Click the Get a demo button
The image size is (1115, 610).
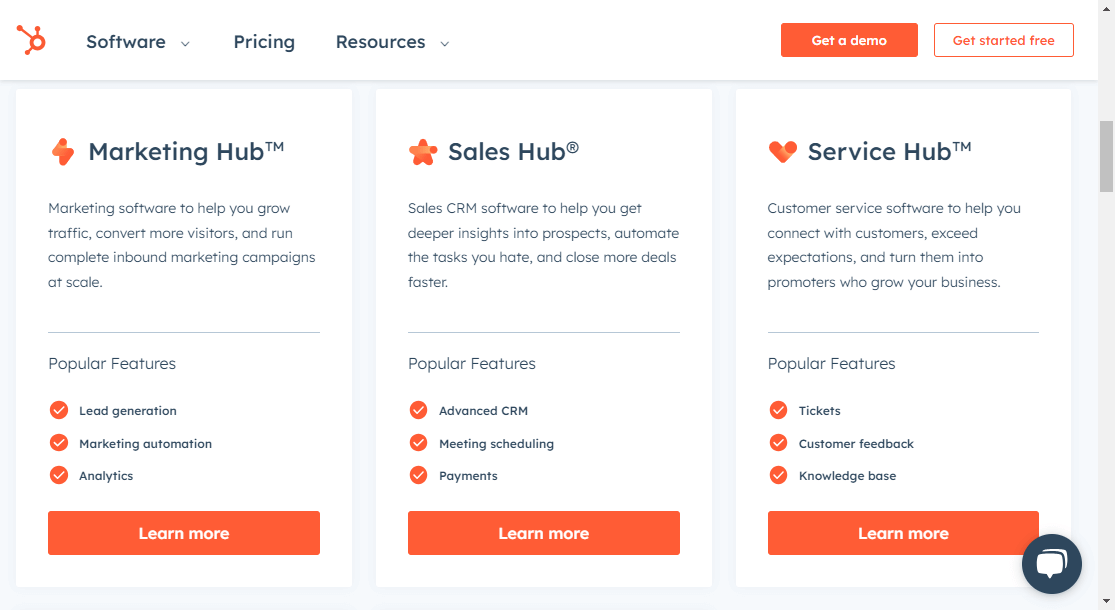coord(849,40)
